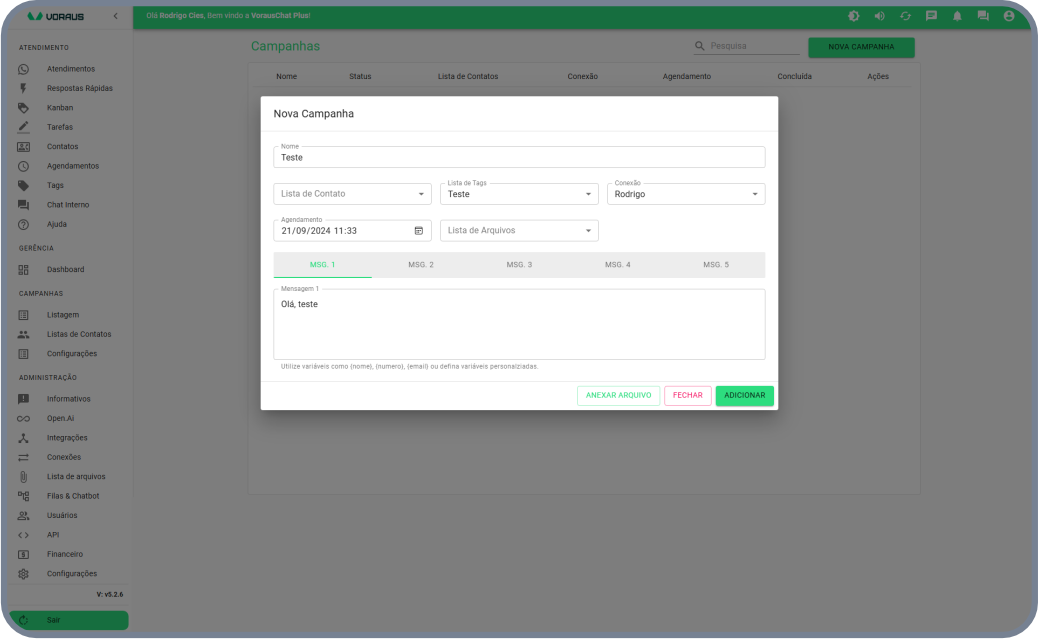
Task: Click the Filas & Chatbot icon
Action: coord(24,496)
